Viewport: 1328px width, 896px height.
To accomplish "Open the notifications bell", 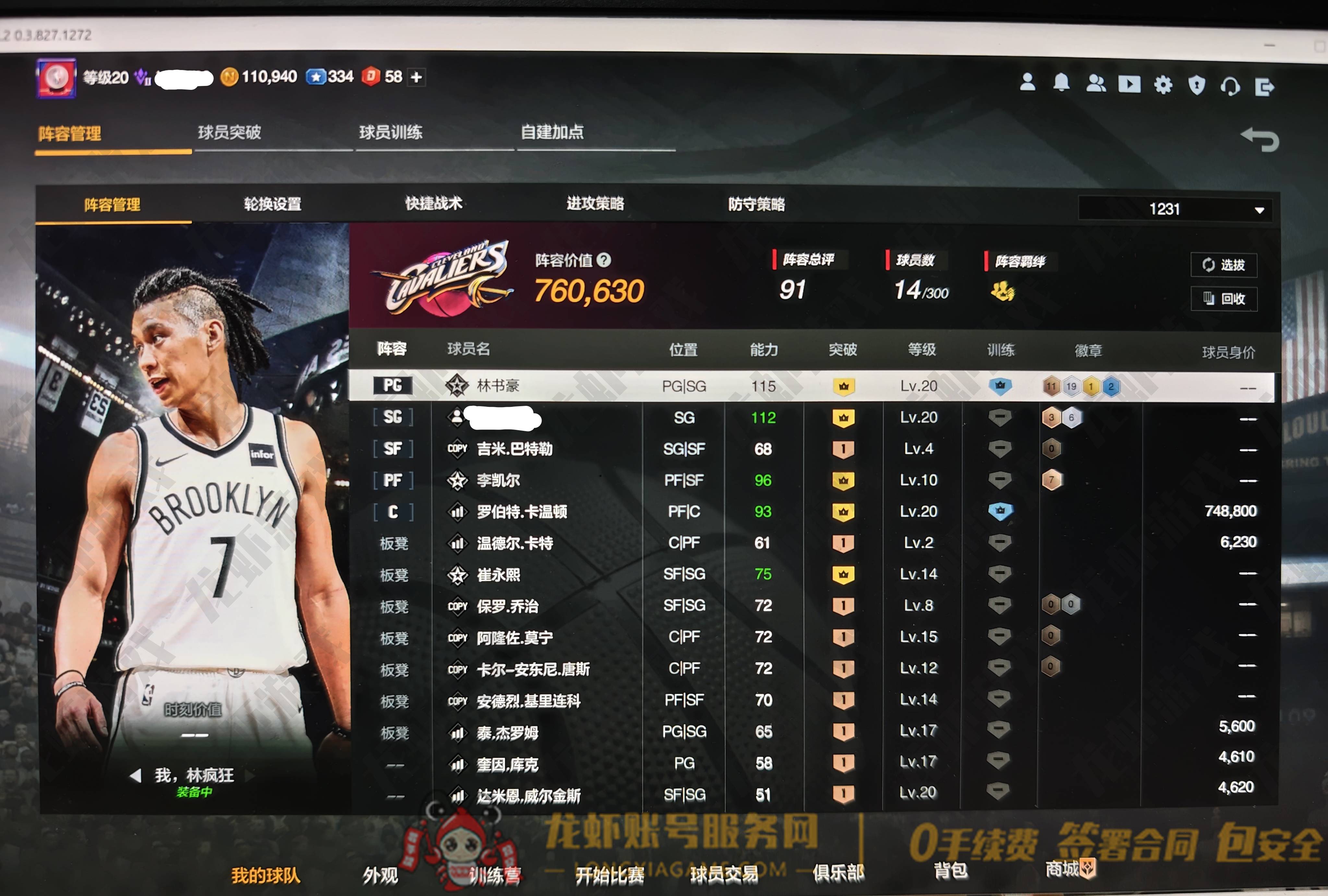I will [x=1061, y=83].
